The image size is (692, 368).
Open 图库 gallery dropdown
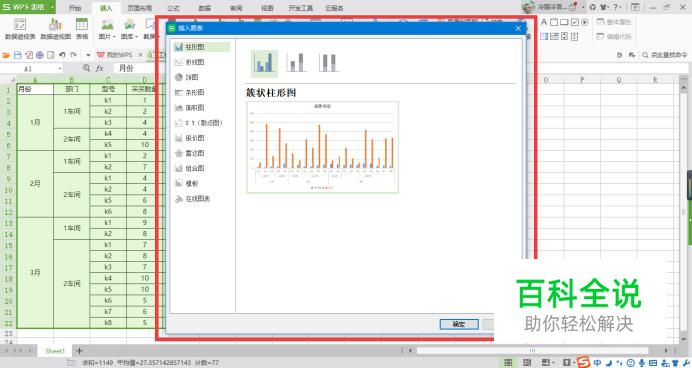coord(129,29)
